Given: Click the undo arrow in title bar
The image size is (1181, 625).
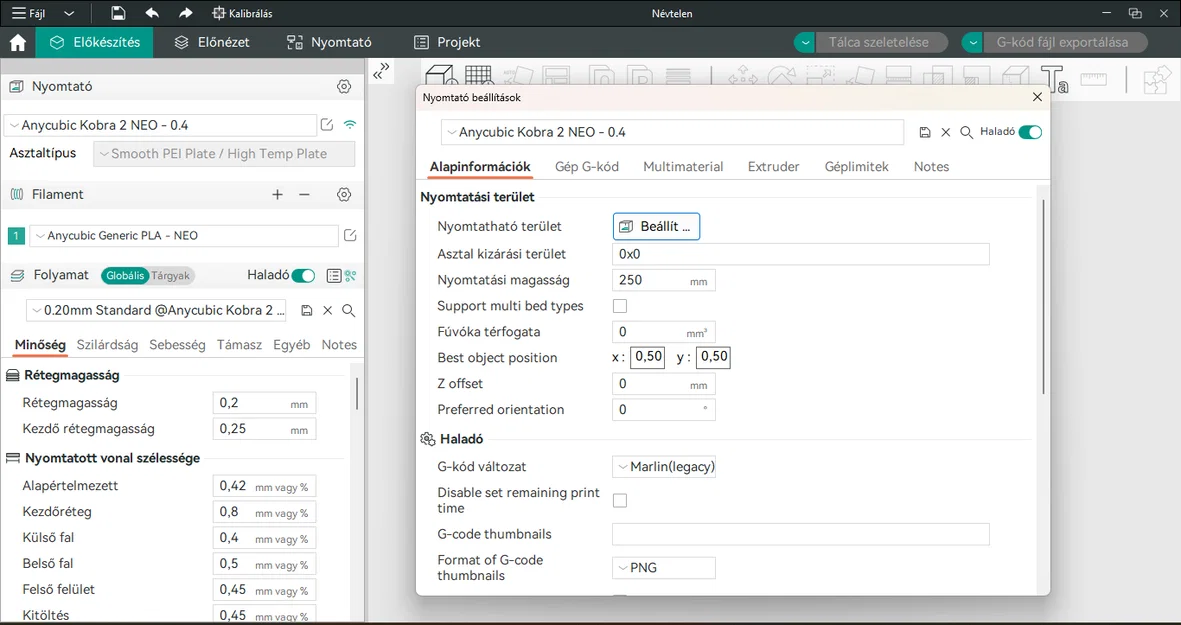Looking at the screenshot, I should click(152, 13).
